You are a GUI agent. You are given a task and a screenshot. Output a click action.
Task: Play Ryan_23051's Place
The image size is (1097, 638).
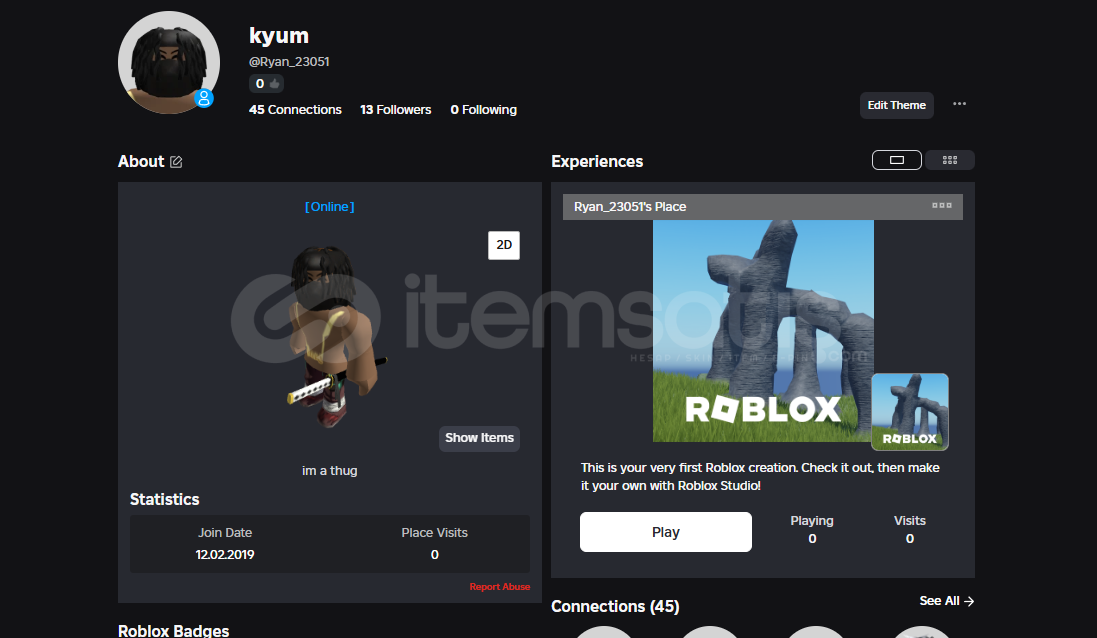(665, 532)
